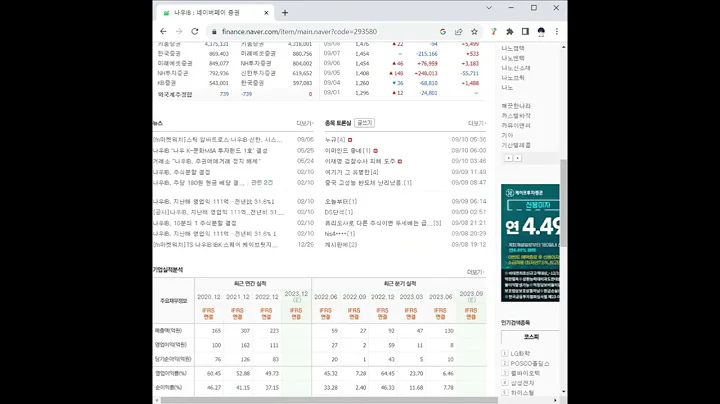This screenshot has width=720, height=404.
Task: Open the Chrome profile avatar
Action: pyautogui.click(x=541, y=32)
